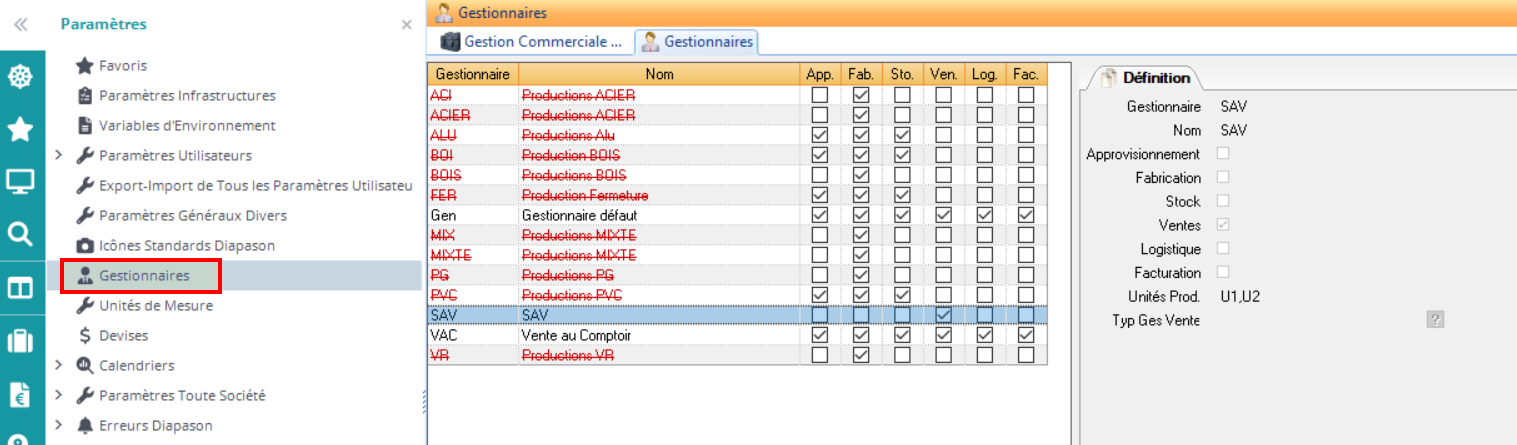Collapse the sidebar with the double chevron
The height and width of the screenshot is (445, 1517).
[20, 25]
